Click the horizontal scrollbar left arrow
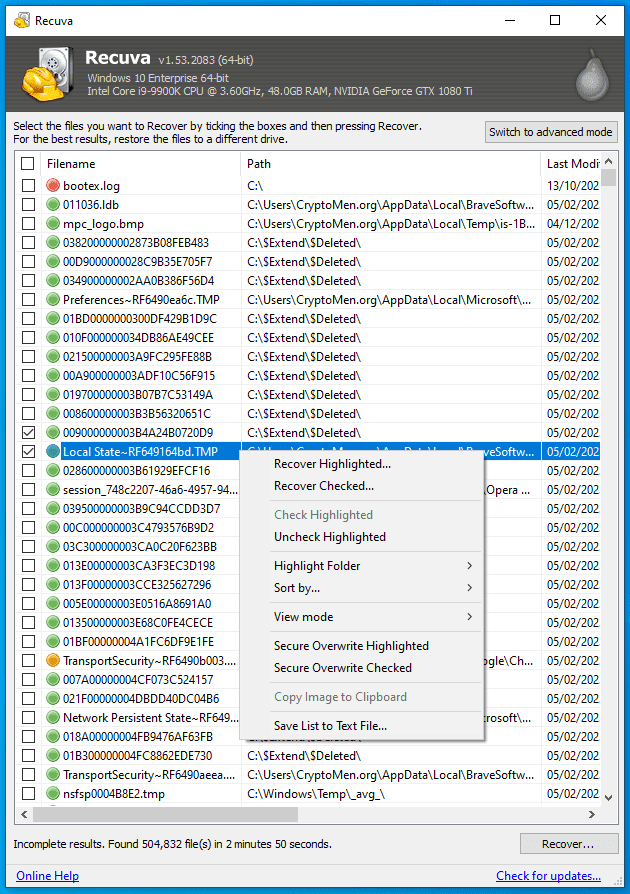 coord(24,814)
